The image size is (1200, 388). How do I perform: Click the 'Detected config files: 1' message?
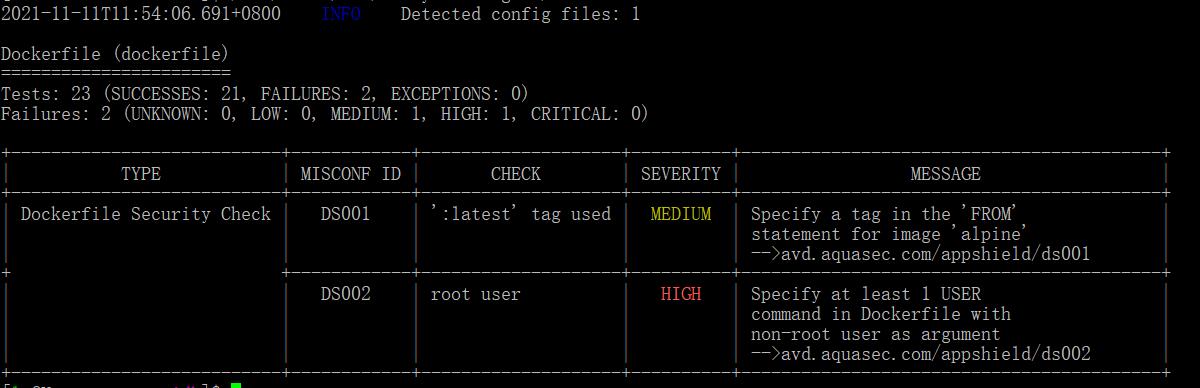click(x=521, y=14)
